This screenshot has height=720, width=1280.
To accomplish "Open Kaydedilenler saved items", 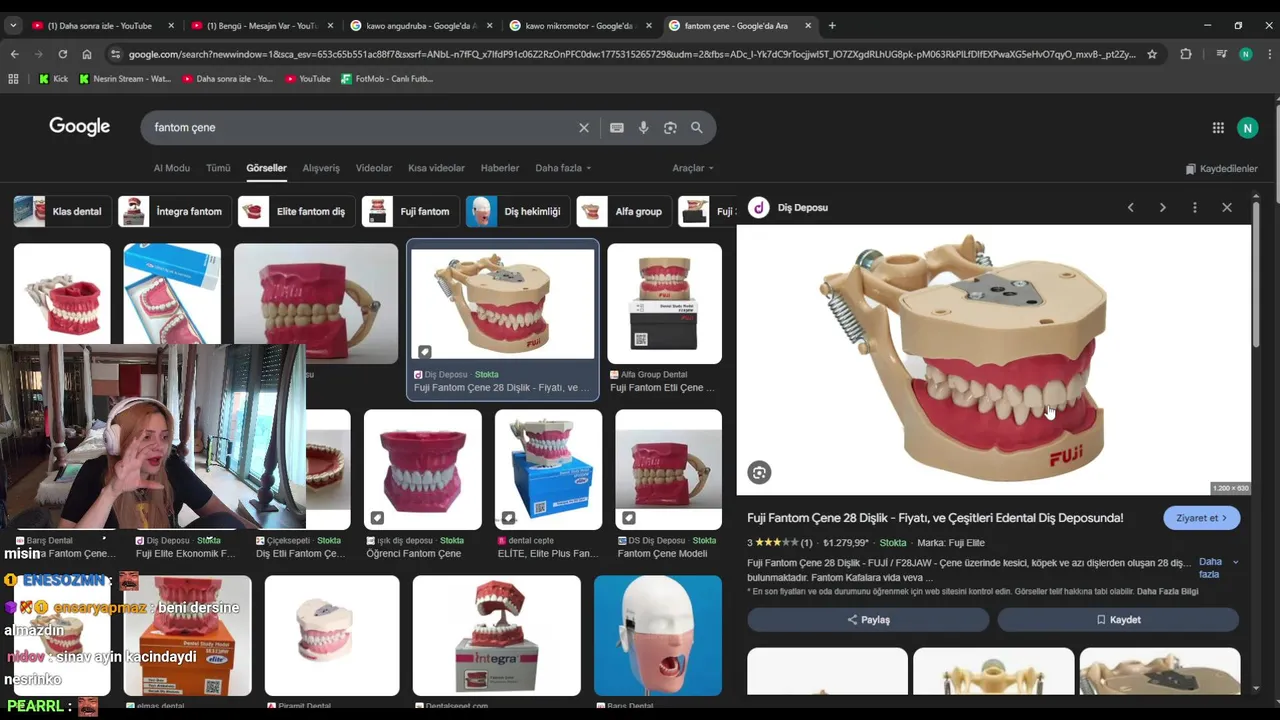I will point(1221,169).
